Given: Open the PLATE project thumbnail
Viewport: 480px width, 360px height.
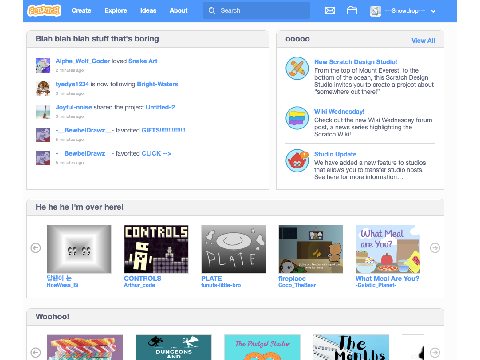Looking at the screenshot, I should pyautogui.click(x=234, y=249).
